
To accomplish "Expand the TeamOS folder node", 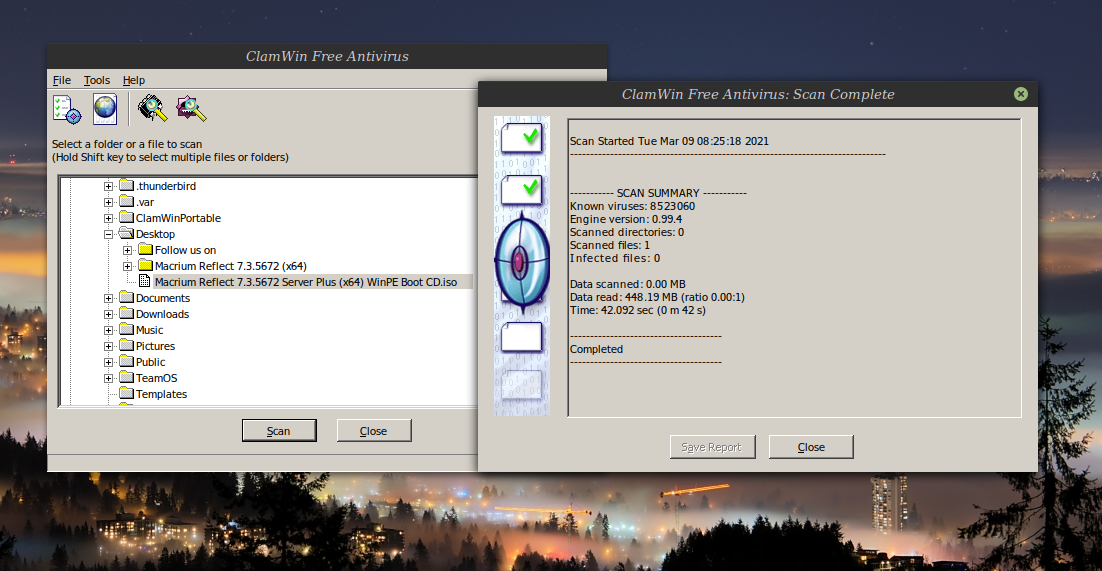I will (108, 378).
